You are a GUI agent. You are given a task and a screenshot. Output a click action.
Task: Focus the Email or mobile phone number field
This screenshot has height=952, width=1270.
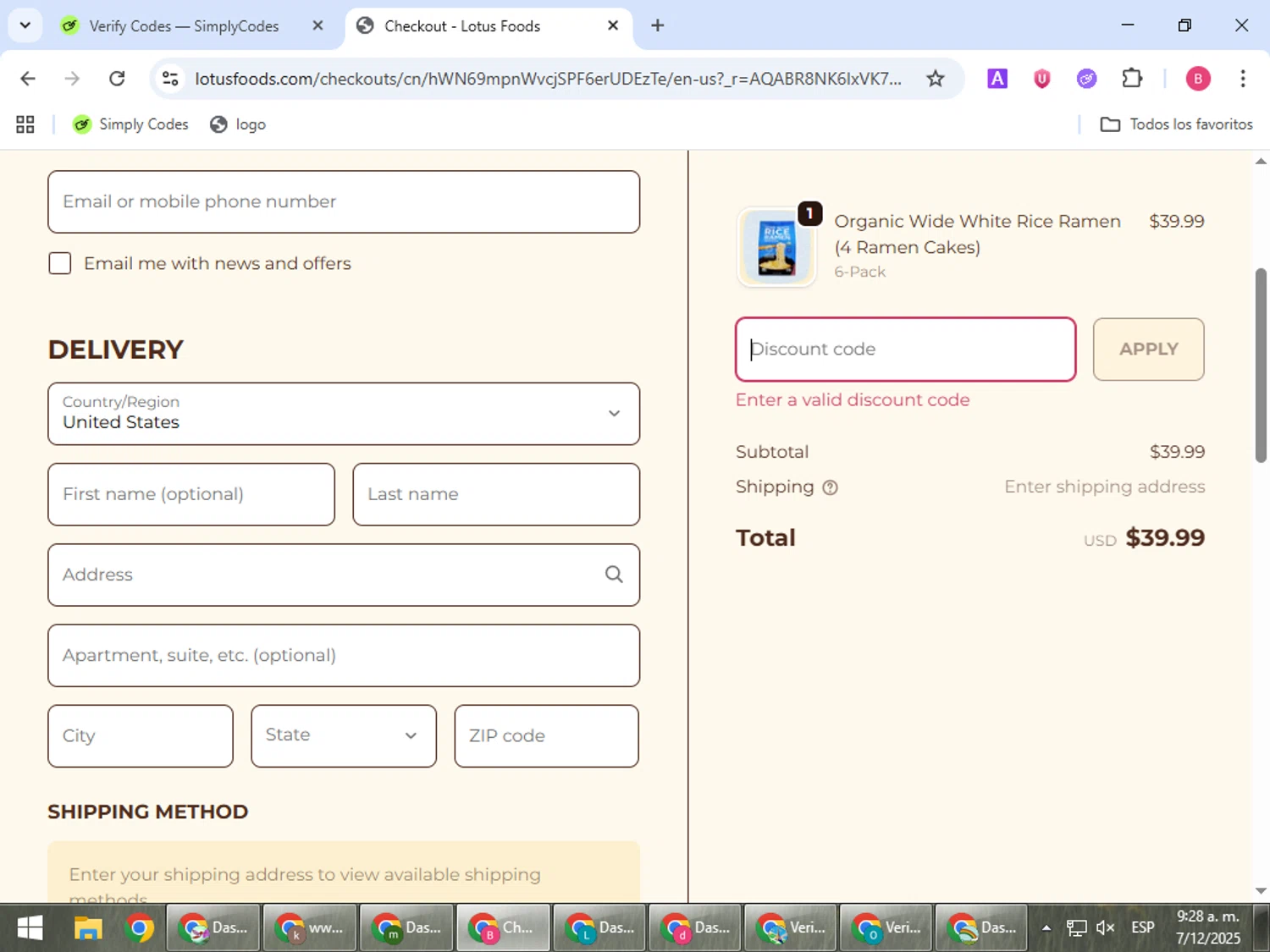(344, 201)
